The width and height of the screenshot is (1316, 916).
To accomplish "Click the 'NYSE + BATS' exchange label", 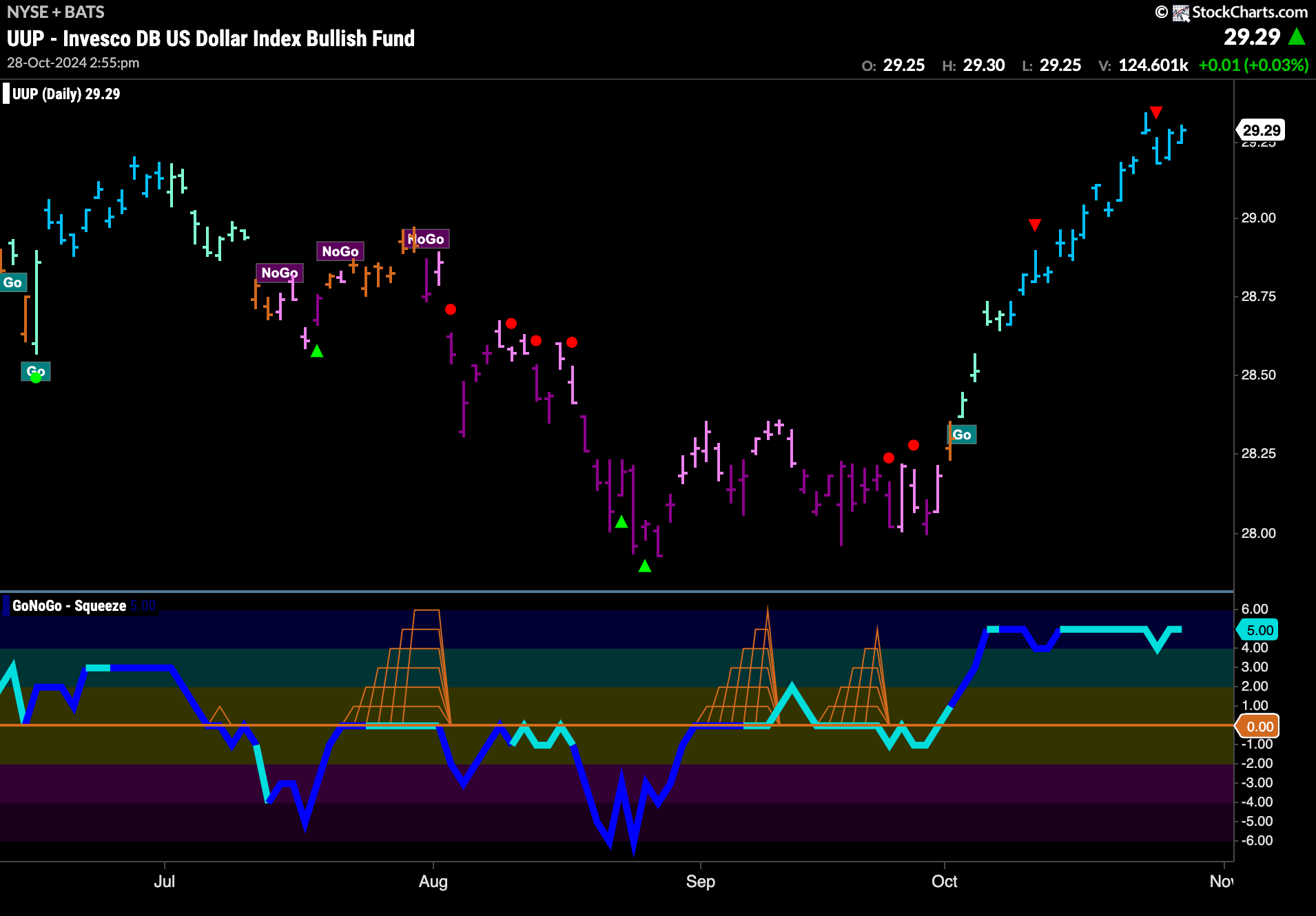I will tap(55, 12).
